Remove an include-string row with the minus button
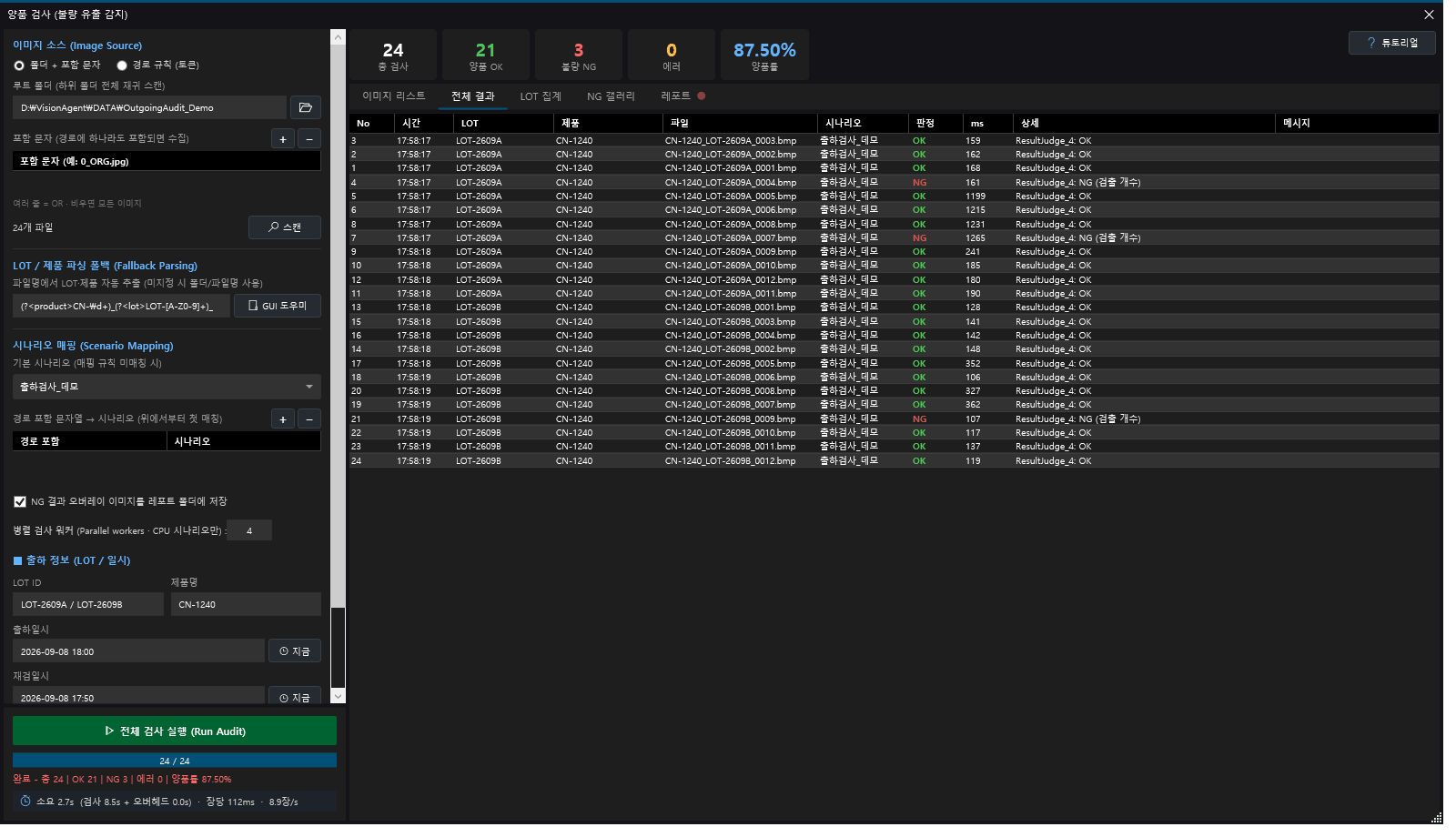 309,139
